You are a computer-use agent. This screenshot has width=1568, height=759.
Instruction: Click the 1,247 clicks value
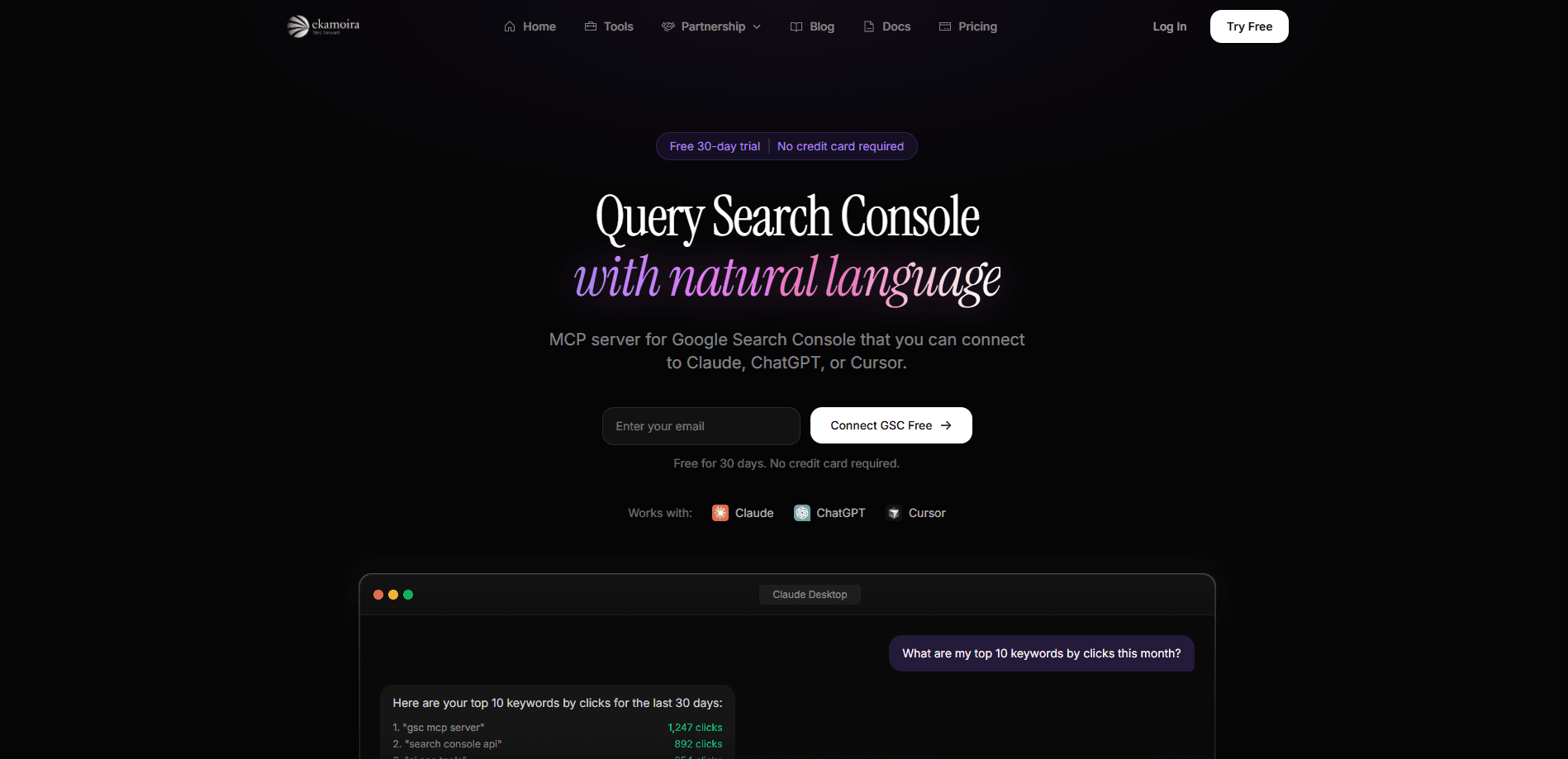click(695, 728)
